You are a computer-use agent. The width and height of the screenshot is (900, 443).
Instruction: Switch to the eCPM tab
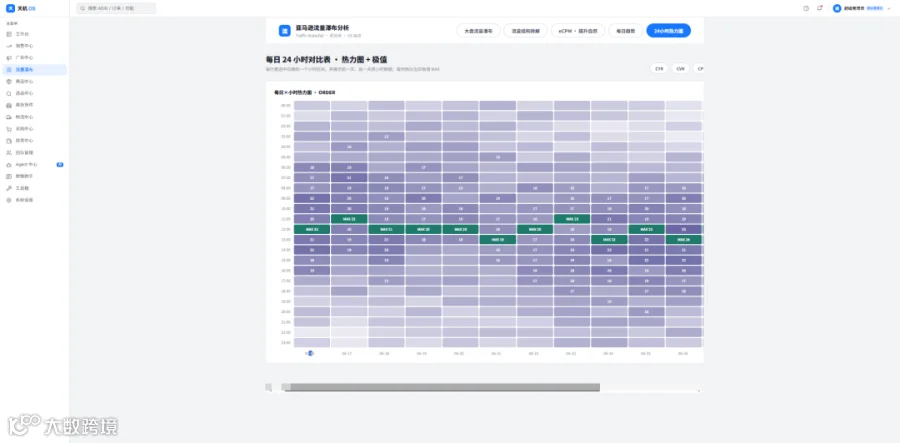(578, 30)
